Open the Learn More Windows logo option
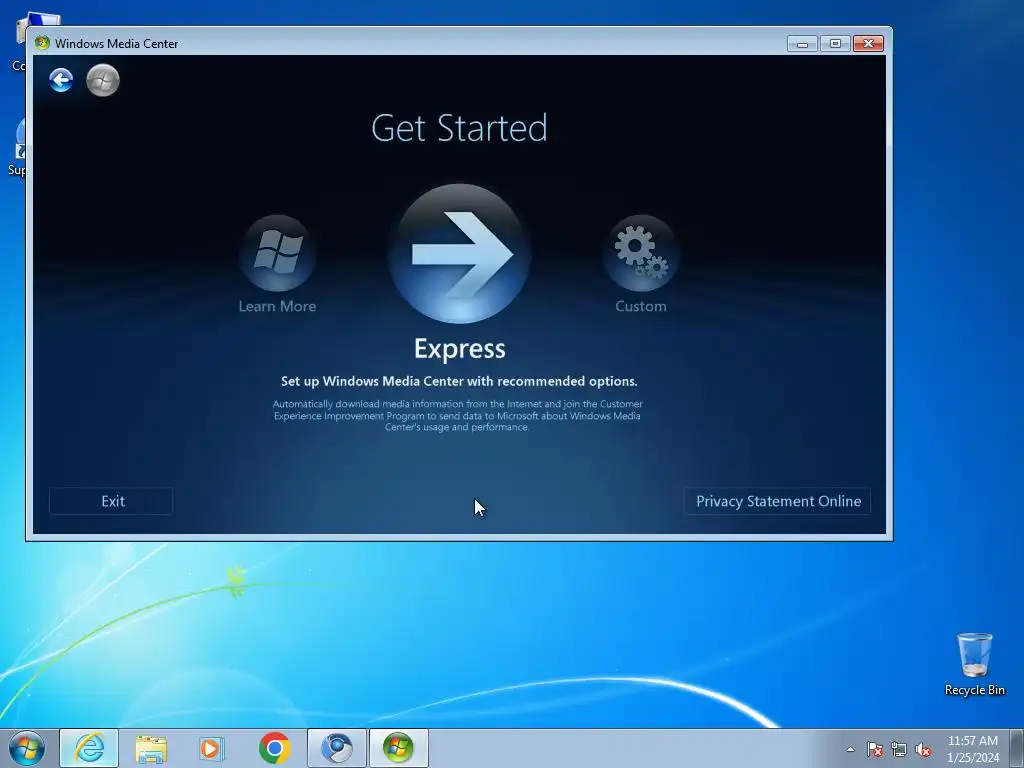Screen dimensions: 1024x768 pos(278,253)
